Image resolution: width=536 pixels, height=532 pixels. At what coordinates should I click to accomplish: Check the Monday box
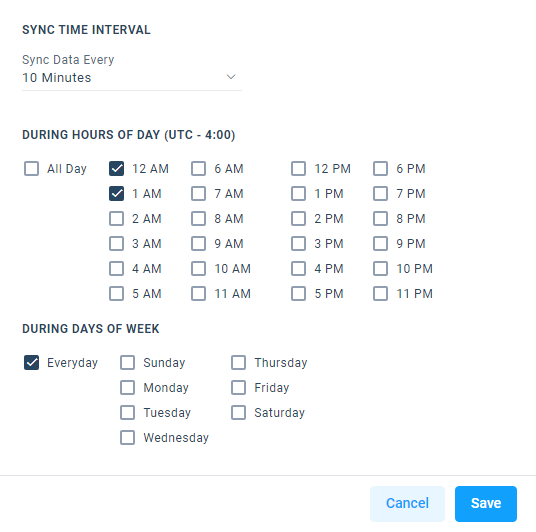128,387
